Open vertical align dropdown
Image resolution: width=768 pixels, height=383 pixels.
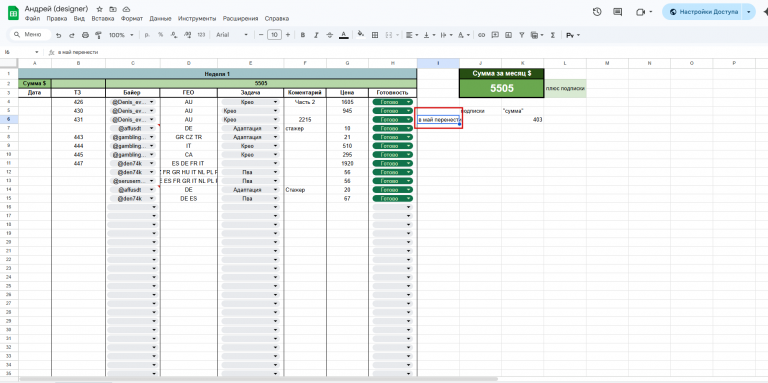(430, 35)
